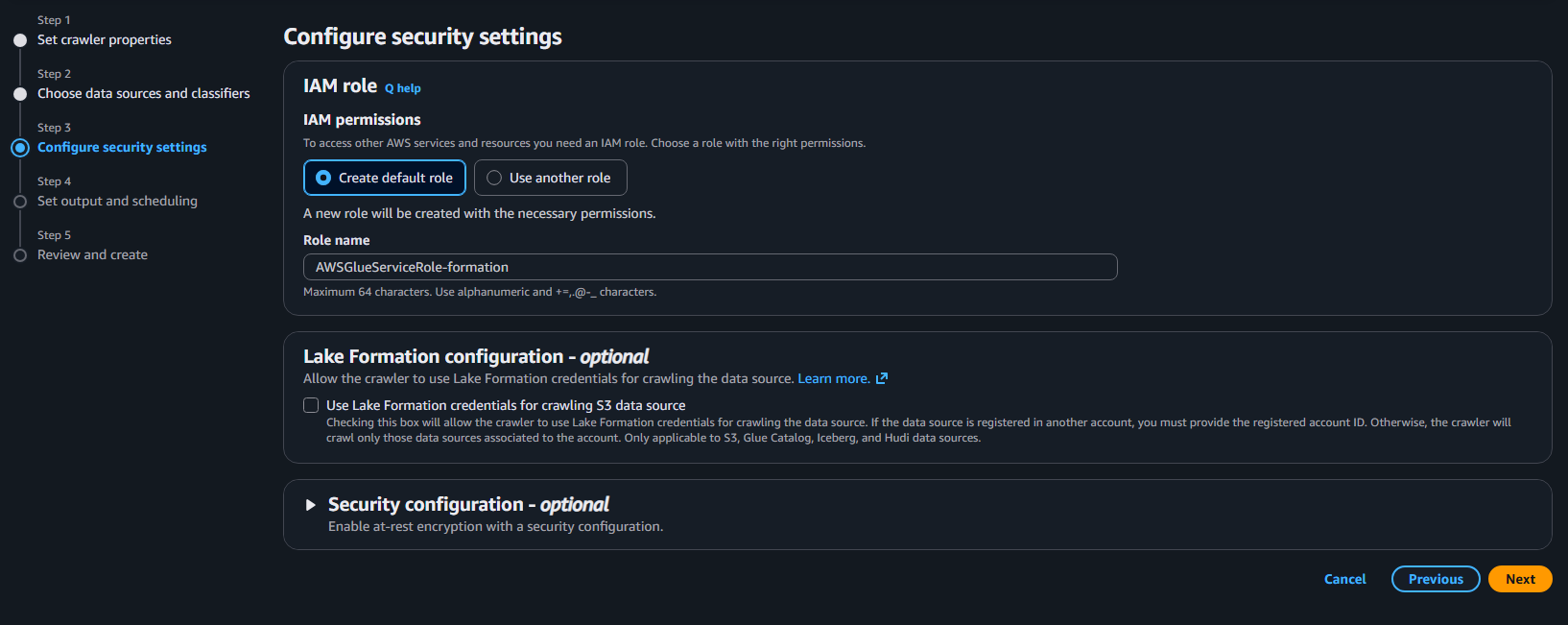The image size is (1568, 625).
Task: Click the Checking this box description text
Action: 918,430
